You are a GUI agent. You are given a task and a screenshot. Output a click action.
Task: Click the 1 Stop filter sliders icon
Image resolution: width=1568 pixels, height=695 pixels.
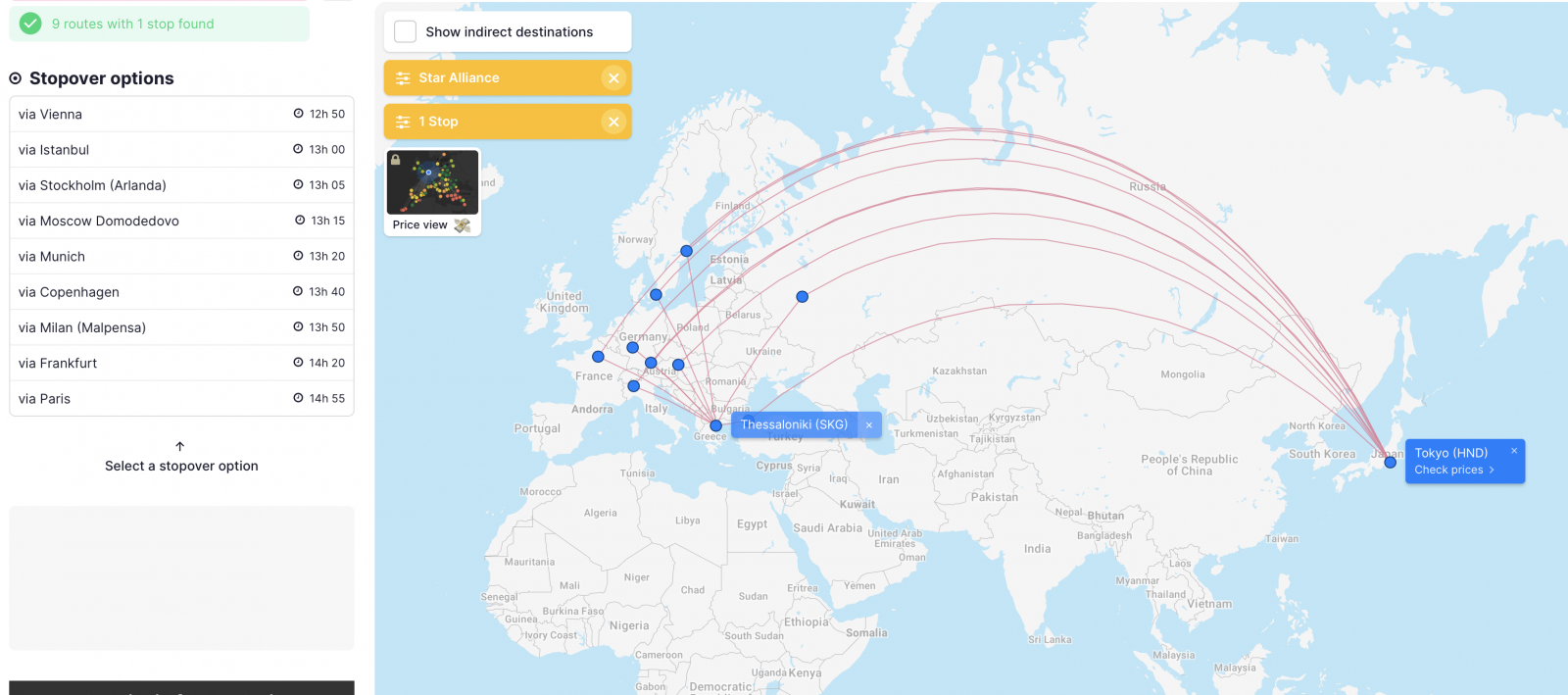pos(403,122)
